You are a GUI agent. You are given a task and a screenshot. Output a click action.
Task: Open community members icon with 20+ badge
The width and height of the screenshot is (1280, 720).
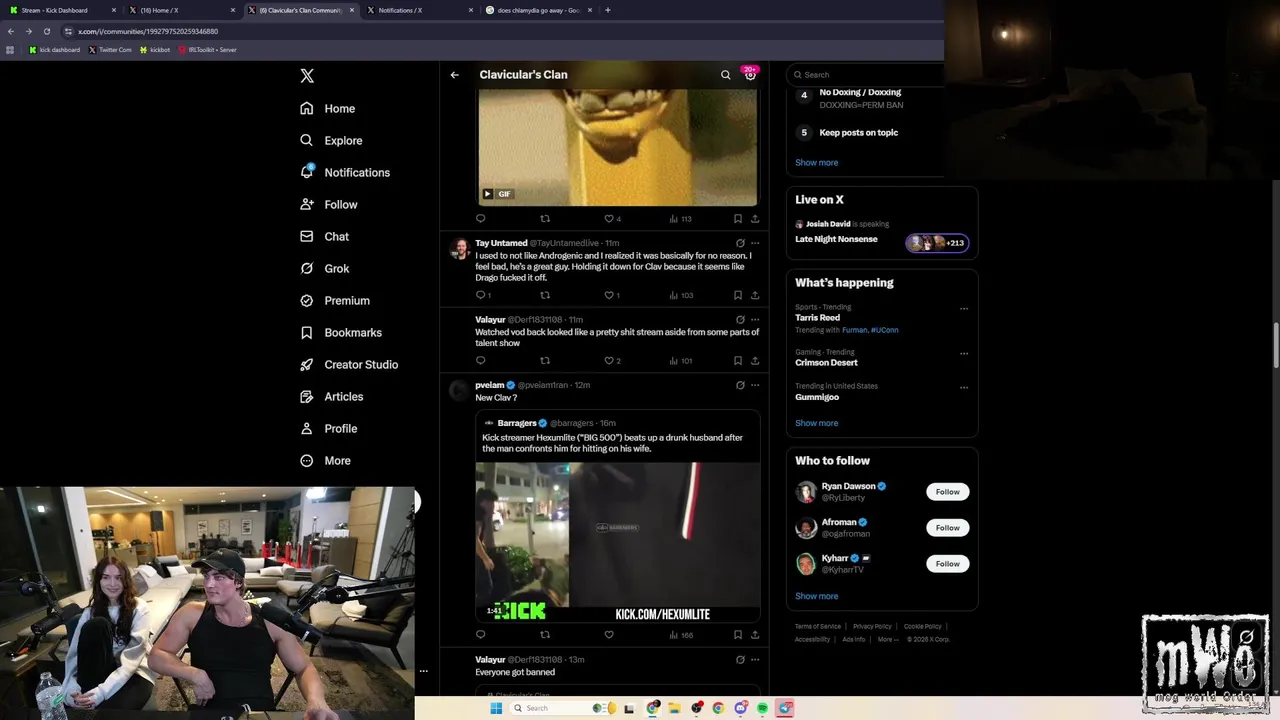pyautogui.click(x=750, y=75)
